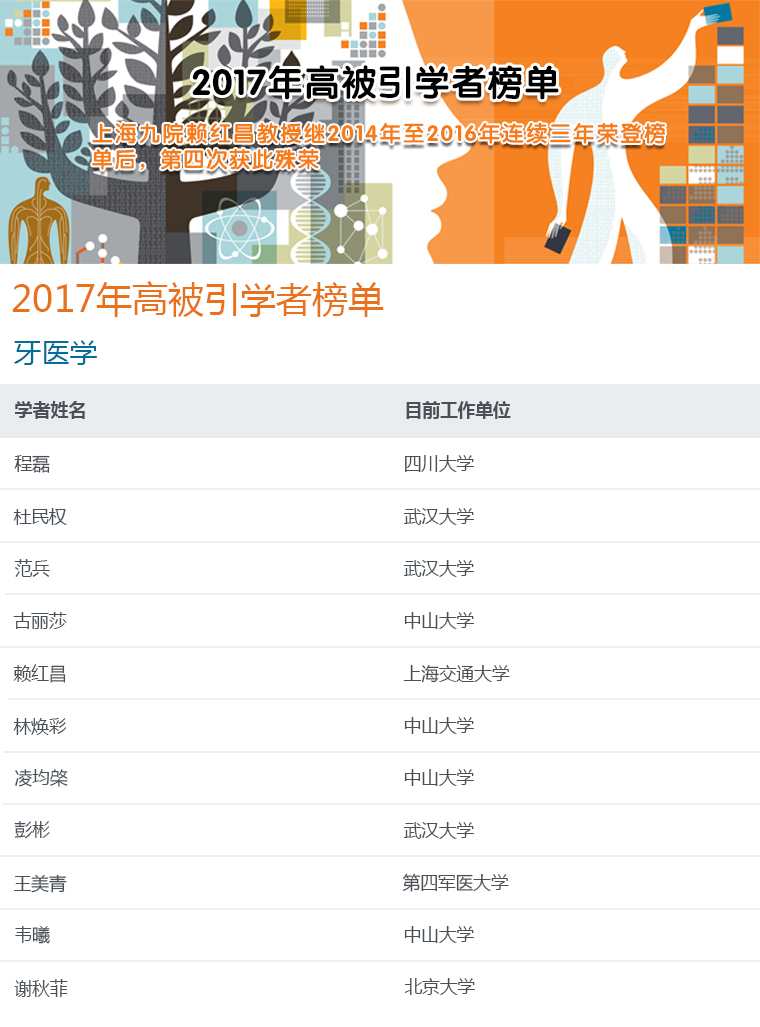
Task: Select the 牙医学 category heading
Action: [56, 354]
